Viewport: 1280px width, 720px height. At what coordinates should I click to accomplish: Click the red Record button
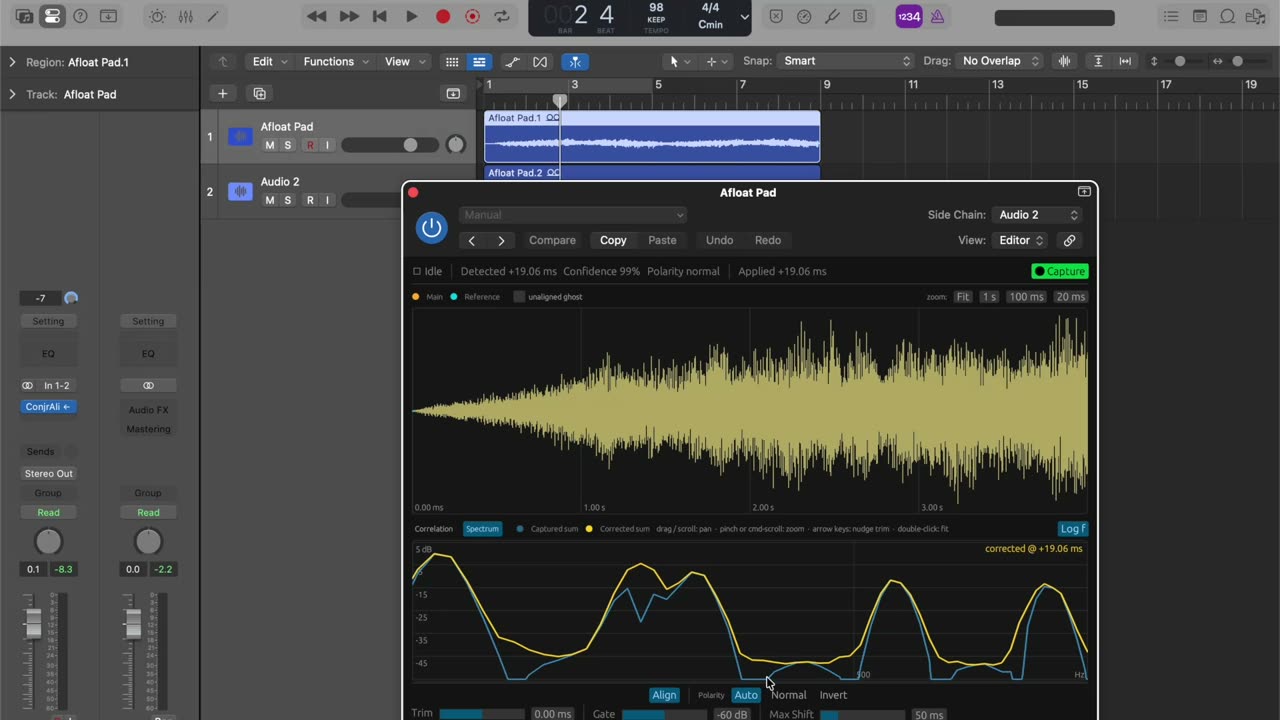pos(442,16)
